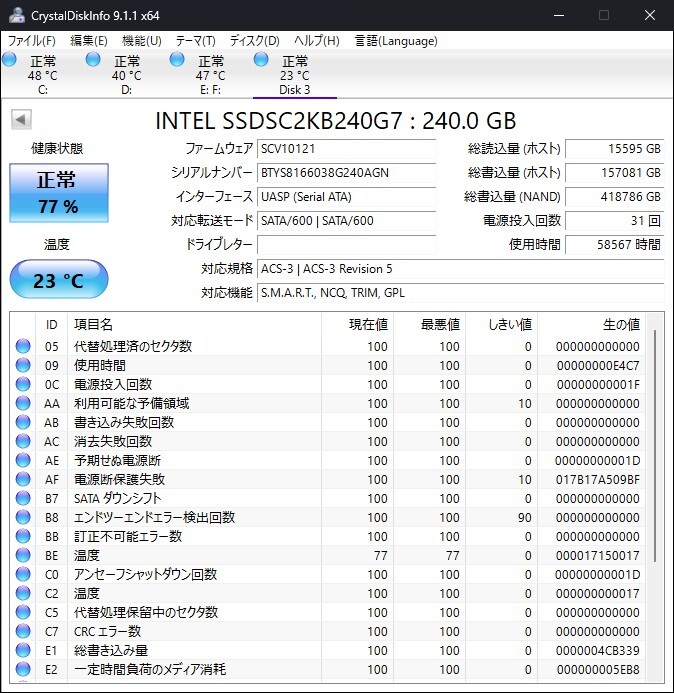The height and width of the screenshot is (693, 674).
Task: Click the SMART list vertical scrollbar
Action: point(656,450)
